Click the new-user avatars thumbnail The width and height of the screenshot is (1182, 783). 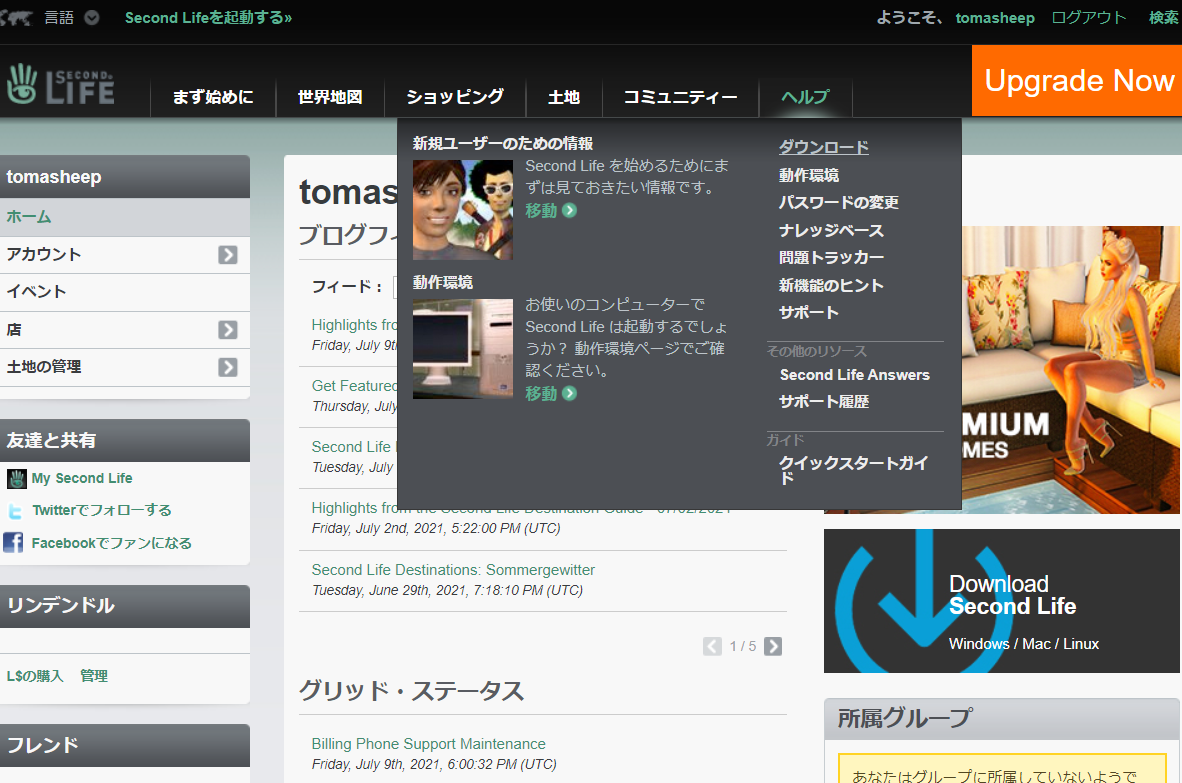point(463,210)
